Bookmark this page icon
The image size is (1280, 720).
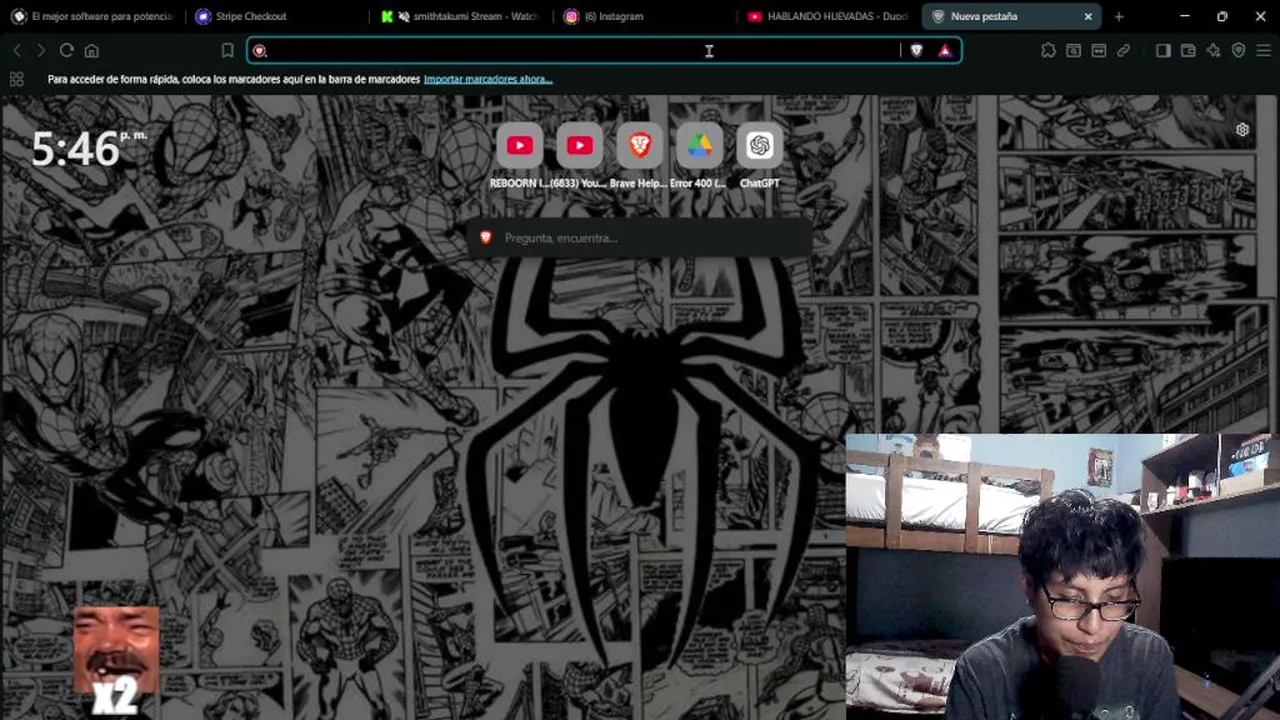(x=227, y=51)
